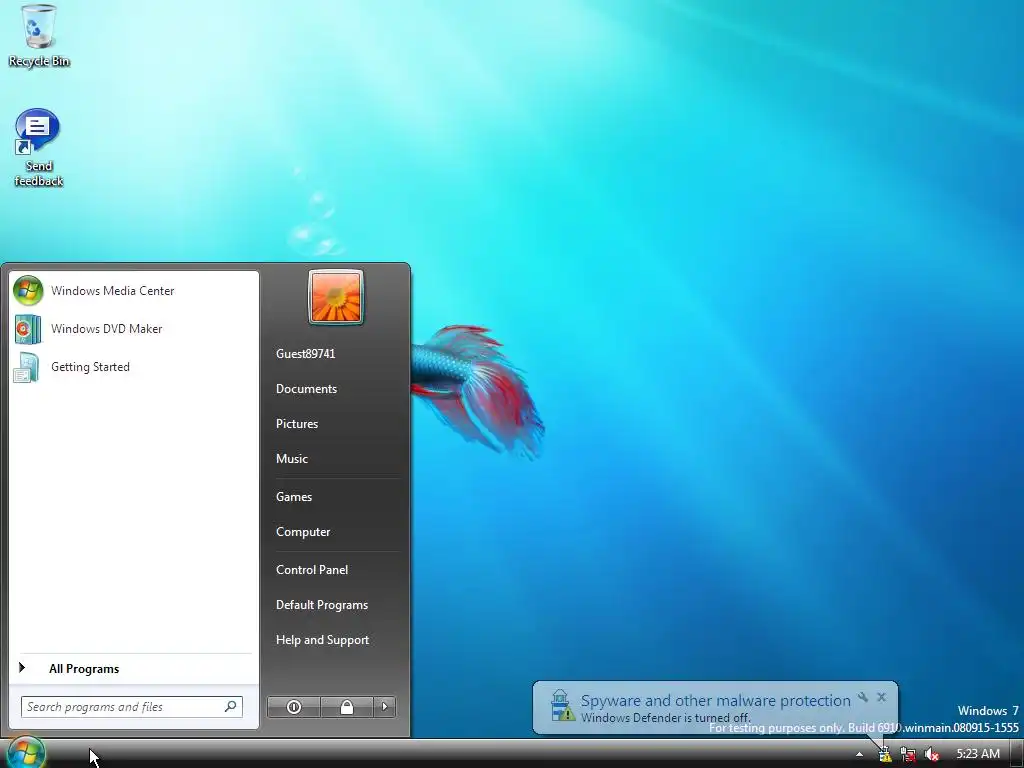The image size is (1024, 768).
Task: Click the lock button in Start menu
Action: (347, 707)
